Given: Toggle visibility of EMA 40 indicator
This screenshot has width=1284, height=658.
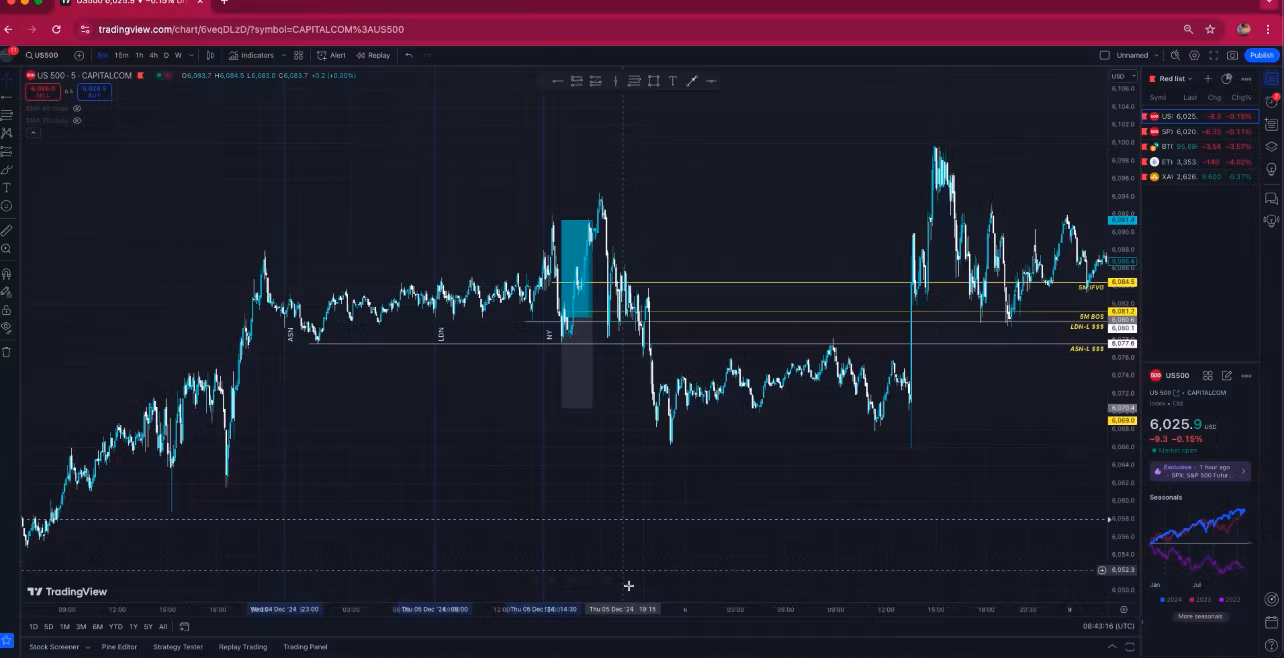Looking at the screenshot, I should (77, 108).
